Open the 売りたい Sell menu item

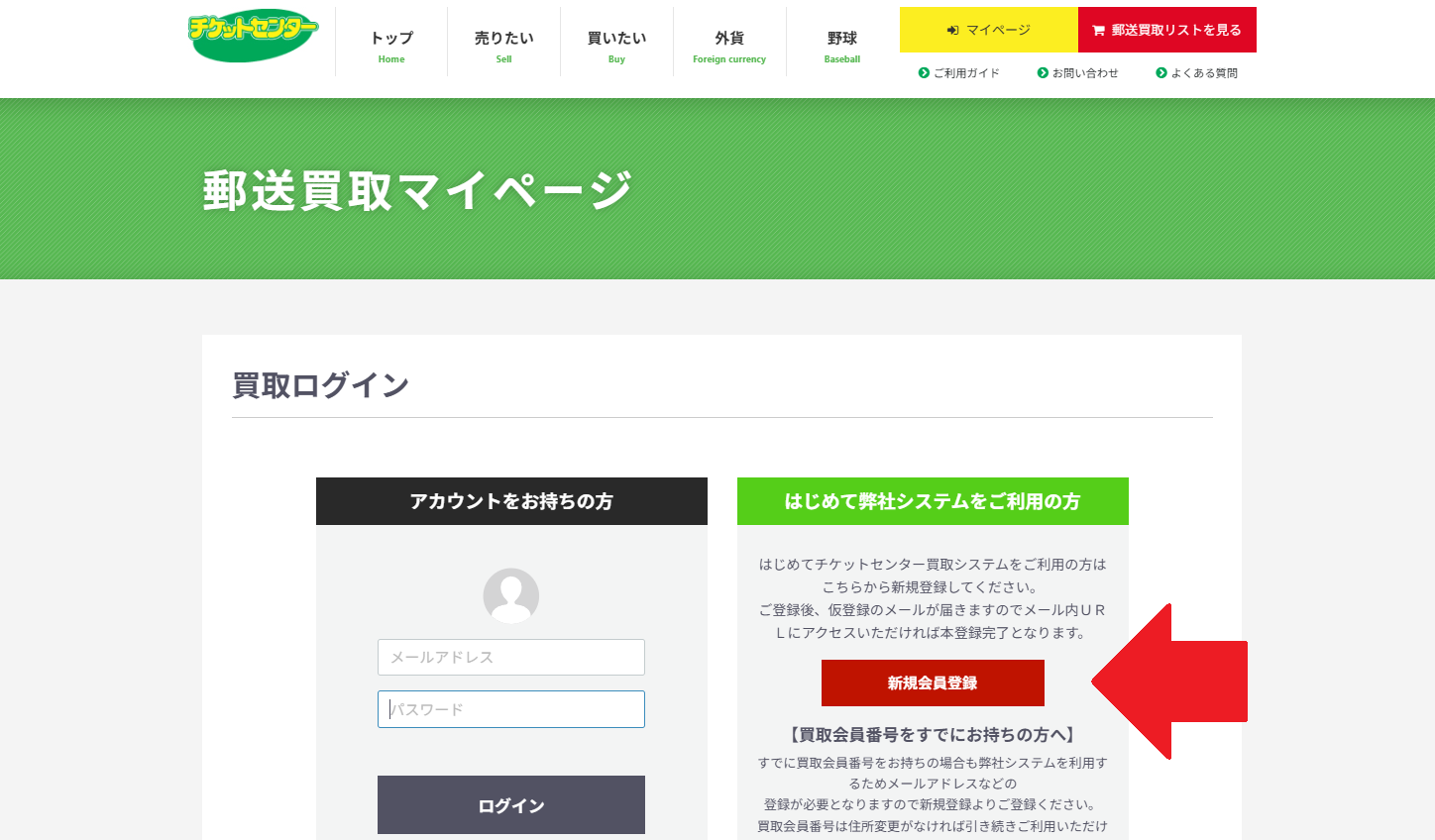pos(503,47)
